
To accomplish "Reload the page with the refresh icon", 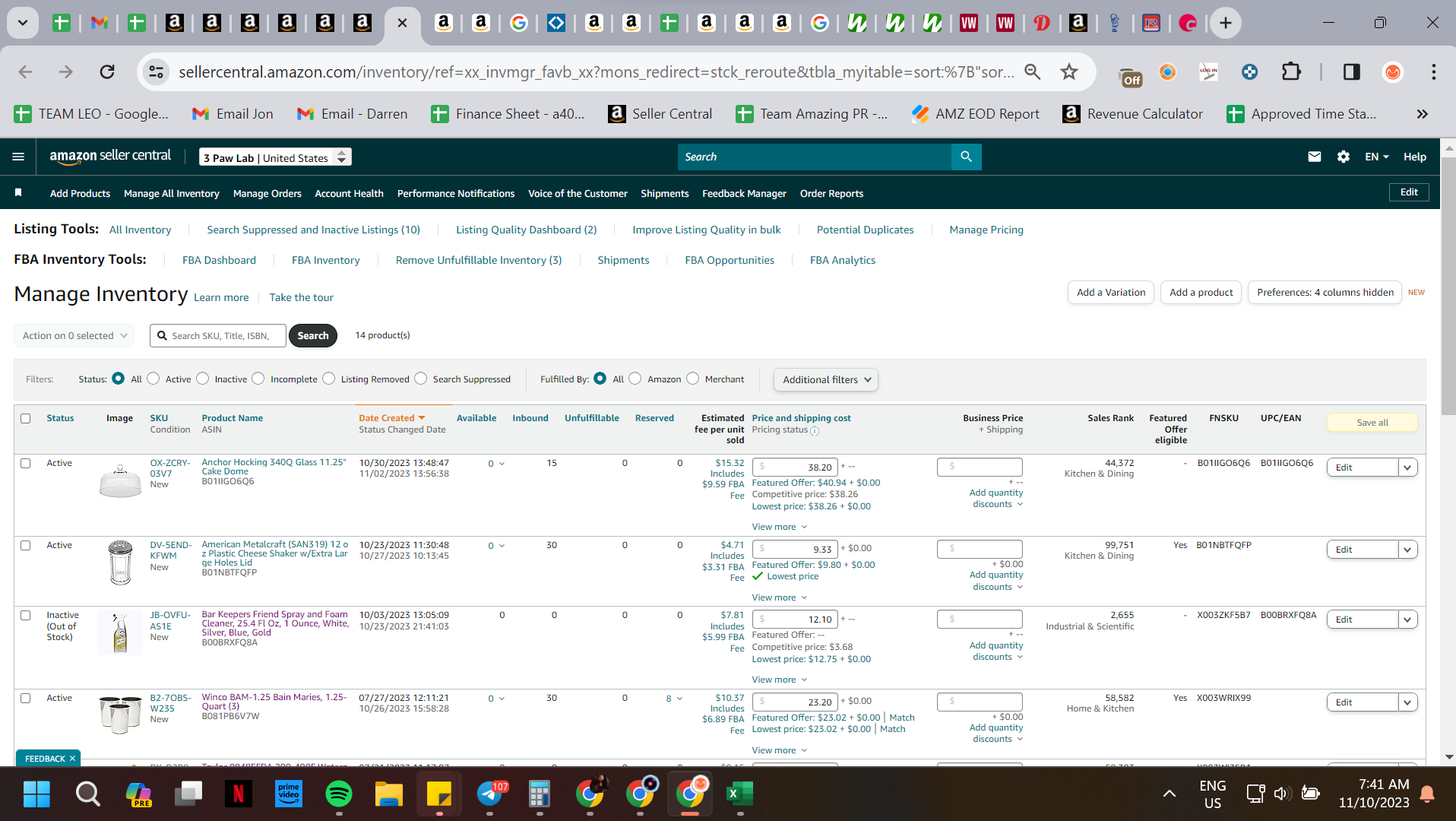I will point(107,71).
